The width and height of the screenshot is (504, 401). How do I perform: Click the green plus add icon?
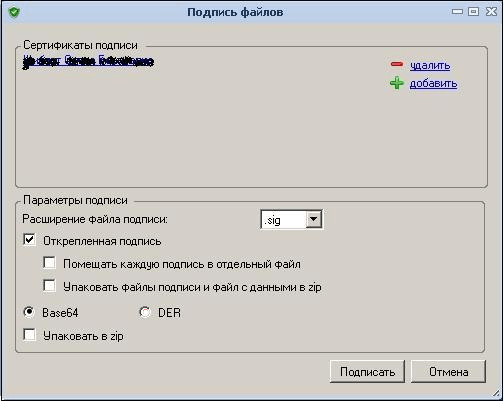pos(397,83)
